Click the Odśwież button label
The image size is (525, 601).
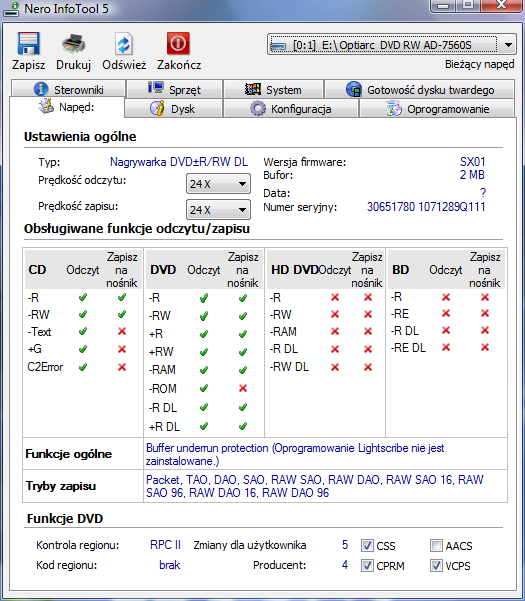[124, 65]
